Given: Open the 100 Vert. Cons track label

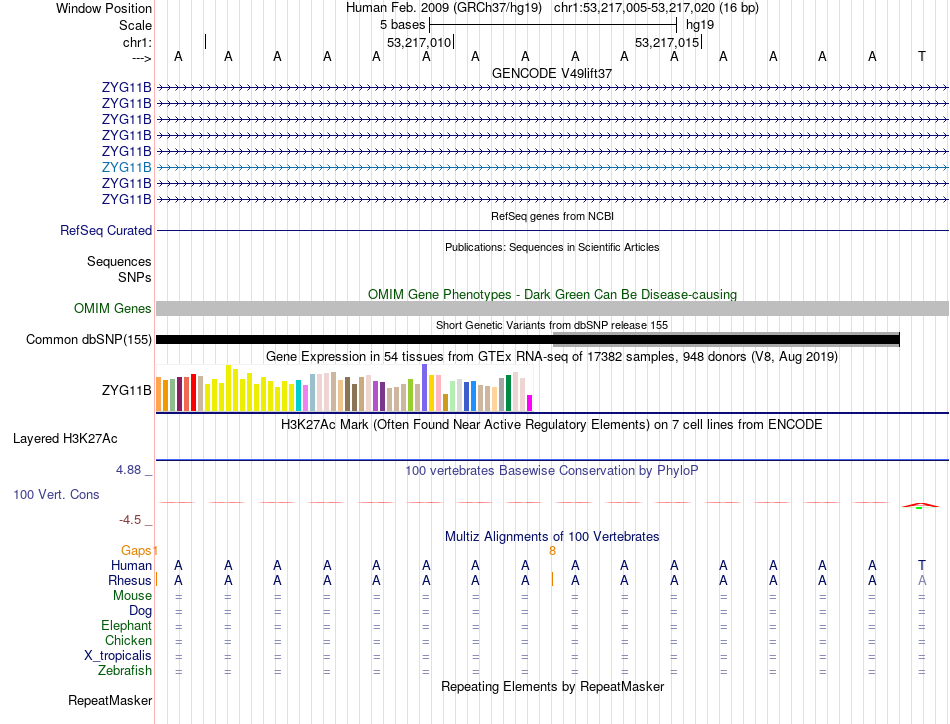Looking at the screenshot, I should coord(56,494).
